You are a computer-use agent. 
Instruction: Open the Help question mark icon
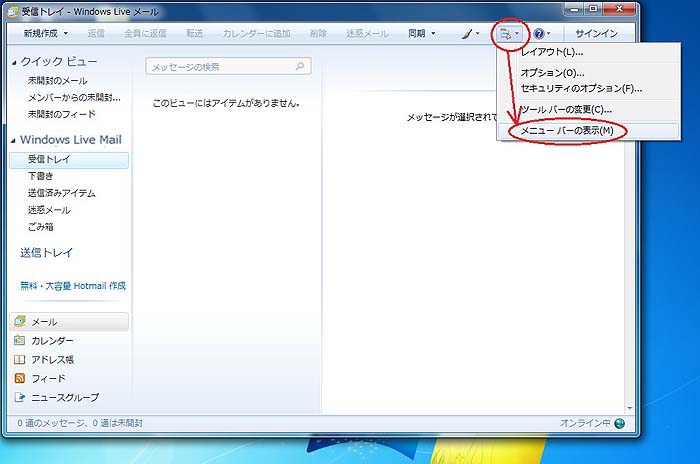[541, 34]
